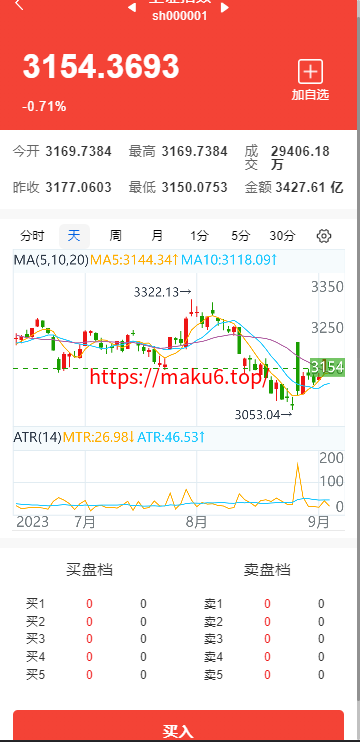Click the MTR:26.98 value
The image size is (360, 742).
[x=99, y=437]
